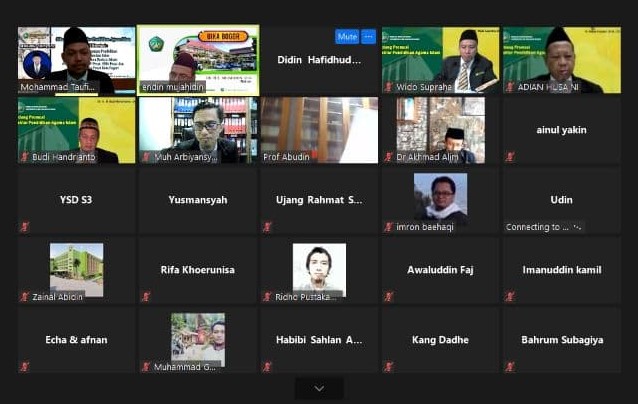Click muted mic icon on Rifa Khoerunisa tile
This screenshot has width=638, height=404.
(145, 297)
